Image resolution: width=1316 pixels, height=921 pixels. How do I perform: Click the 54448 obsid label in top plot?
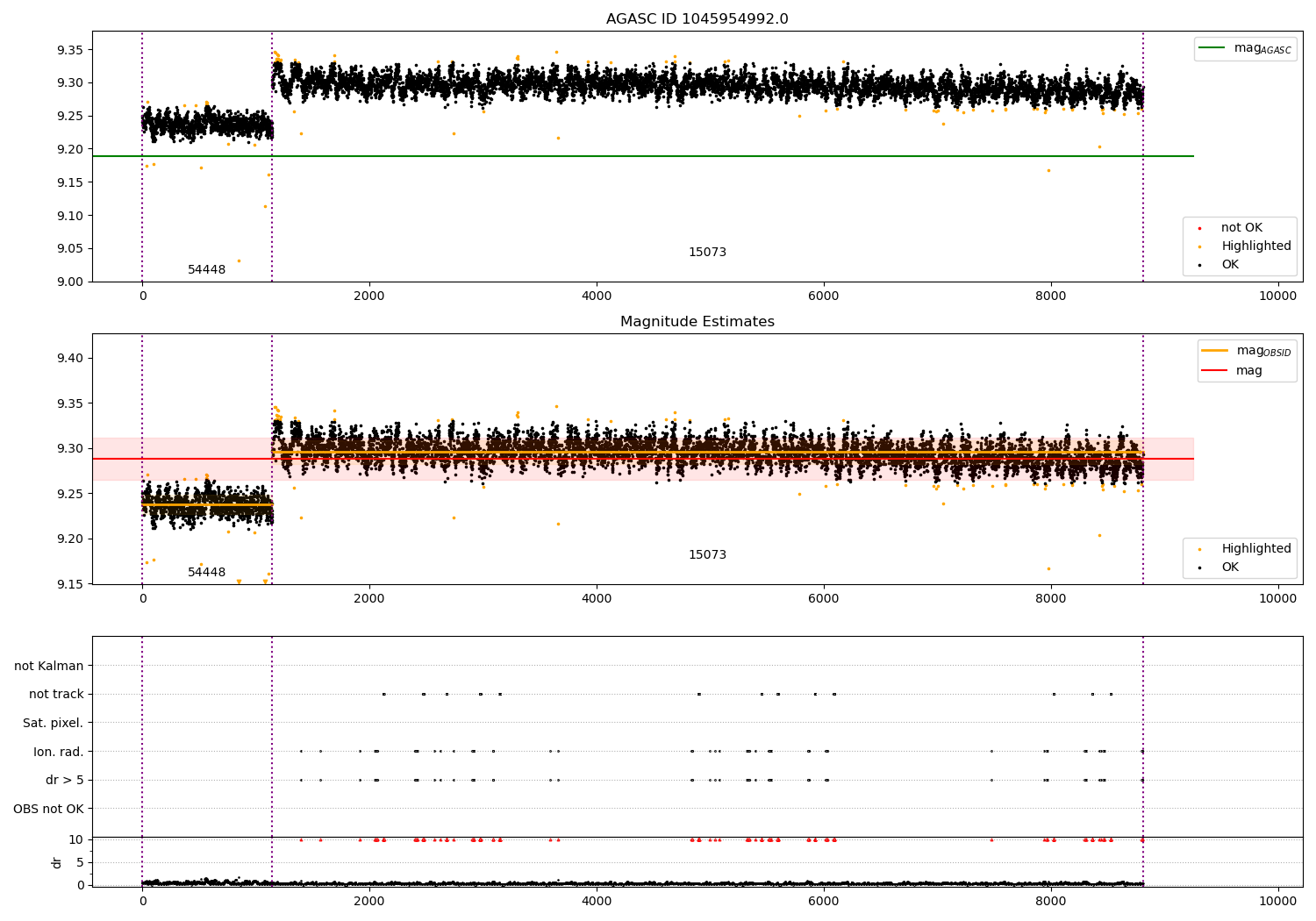pyautogui.click(x=206, y=270)
